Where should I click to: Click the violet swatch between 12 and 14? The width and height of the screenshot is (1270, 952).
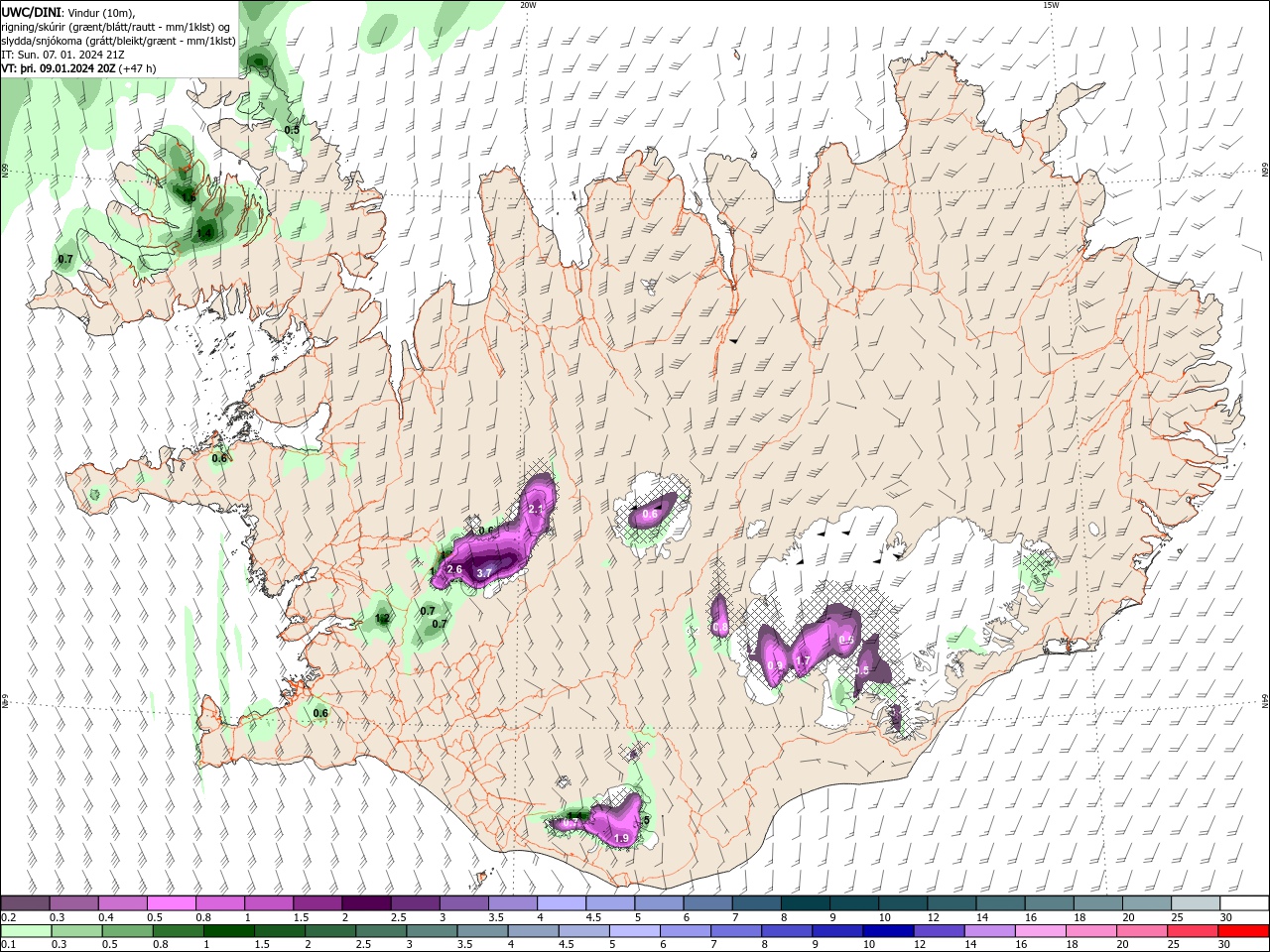(x=938, y=931)
